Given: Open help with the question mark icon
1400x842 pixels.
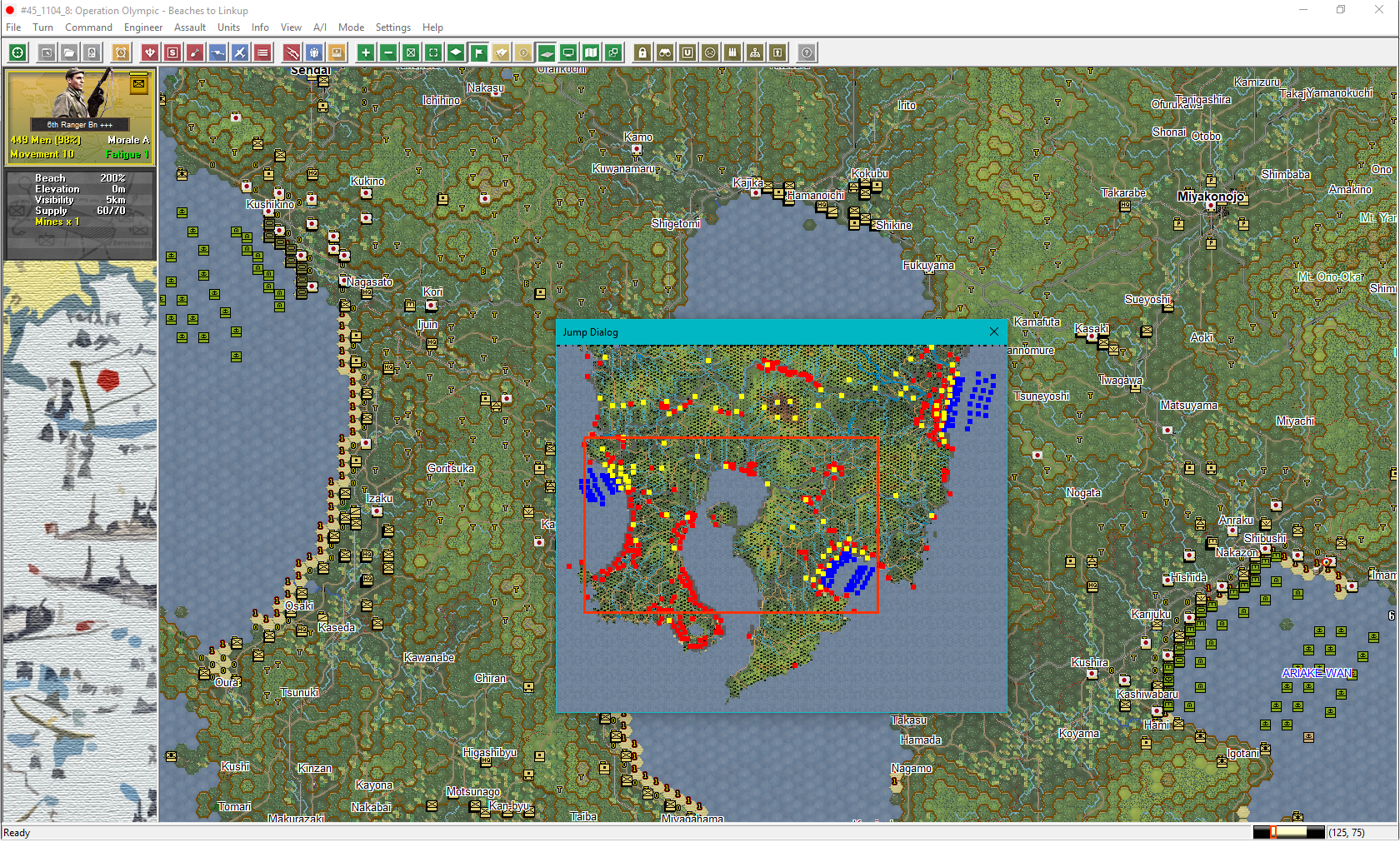Looking at the screenshot, I should click(807, 52).
